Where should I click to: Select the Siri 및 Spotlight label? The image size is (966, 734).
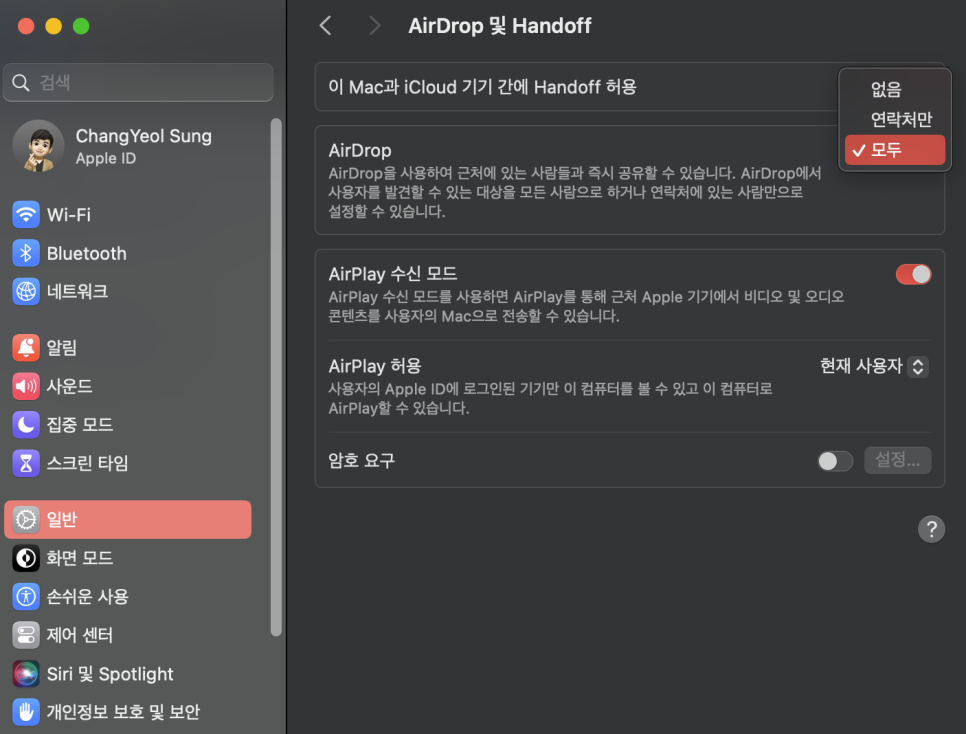[110, 674]
